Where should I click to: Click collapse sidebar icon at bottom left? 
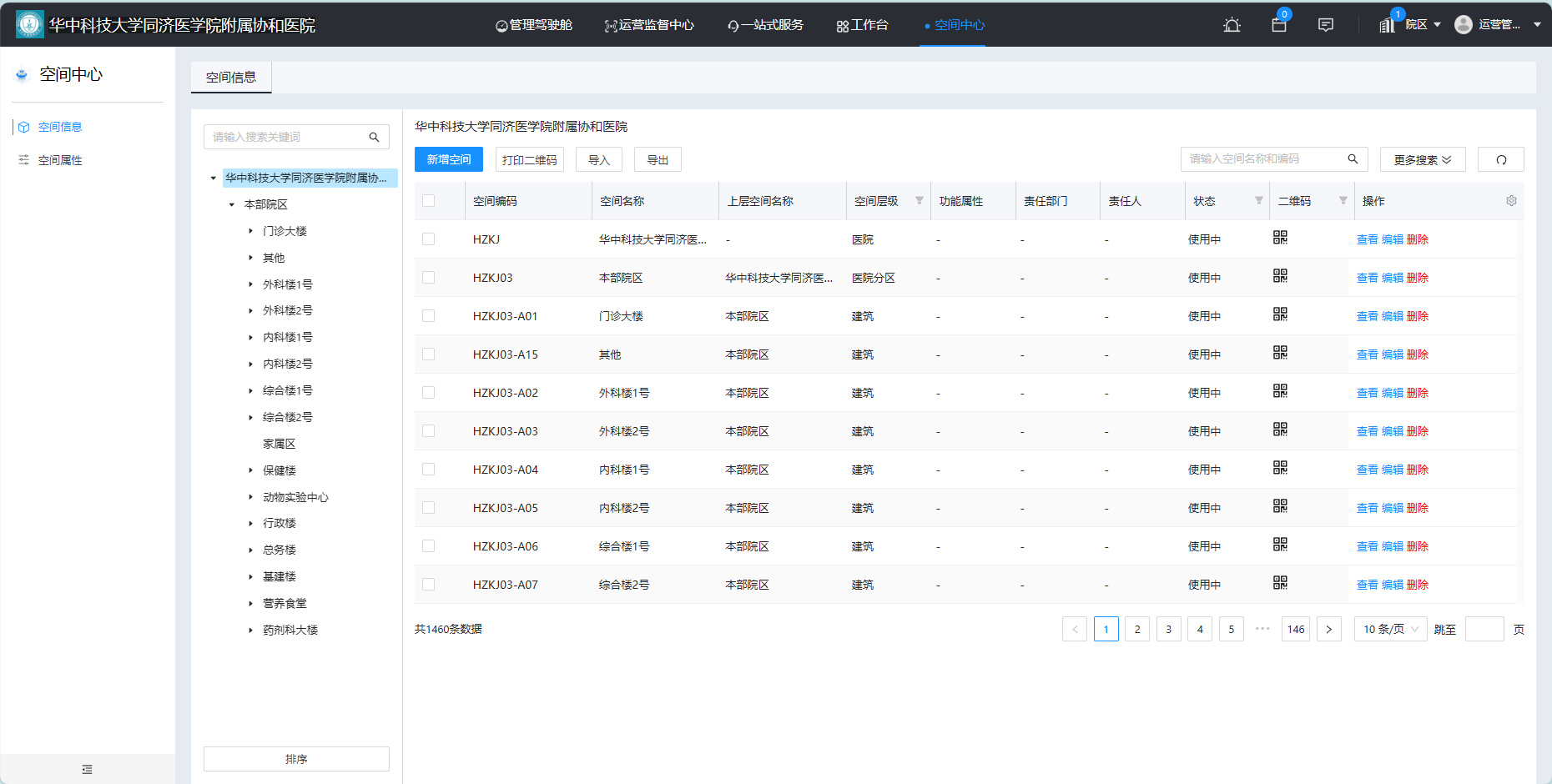(87, 769)
